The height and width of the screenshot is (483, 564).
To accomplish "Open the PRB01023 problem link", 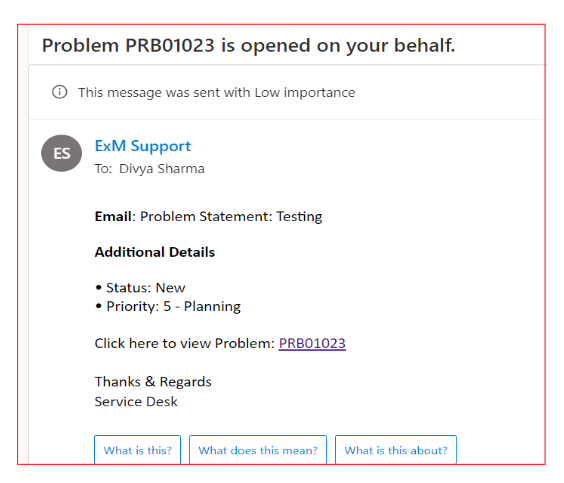I will click(312, 343).
